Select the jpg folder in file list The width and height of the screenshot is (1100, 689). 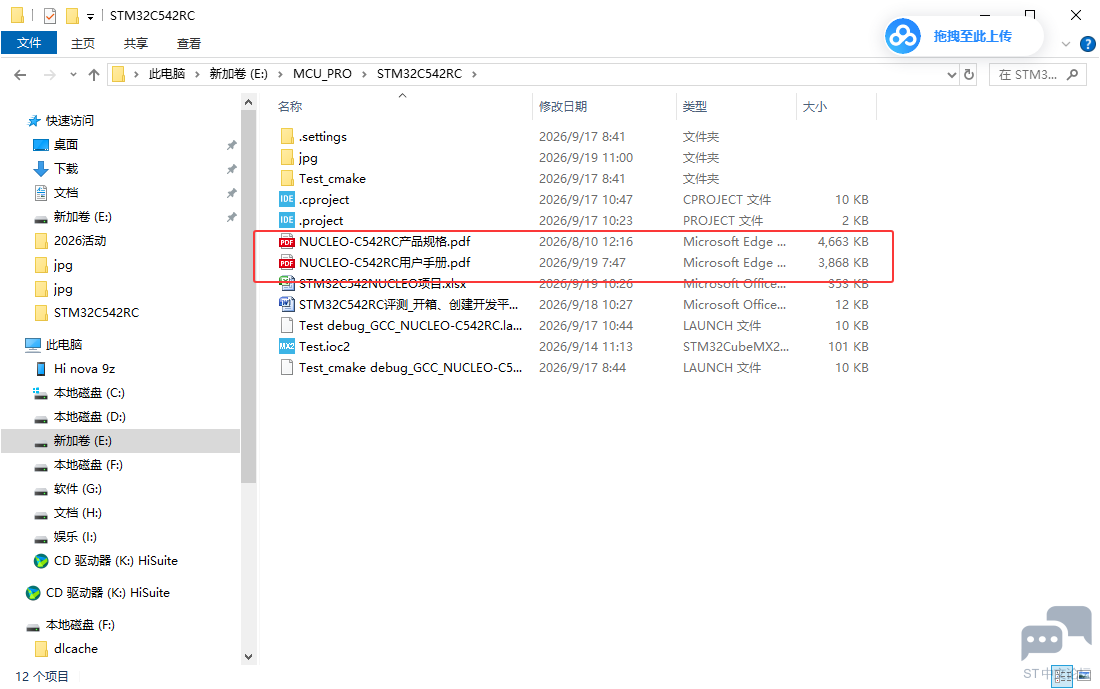pos(299,158)
